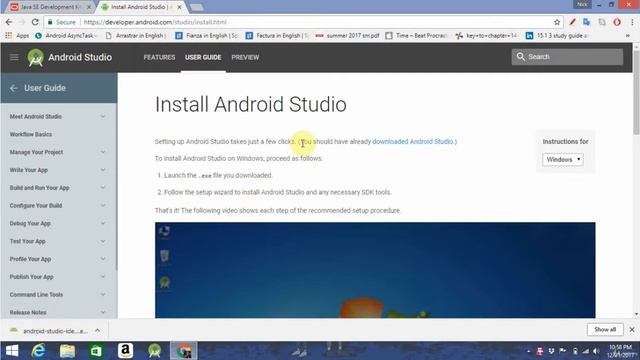
Task: Open Android Studio from taskbar
Action: click(154, 351)
